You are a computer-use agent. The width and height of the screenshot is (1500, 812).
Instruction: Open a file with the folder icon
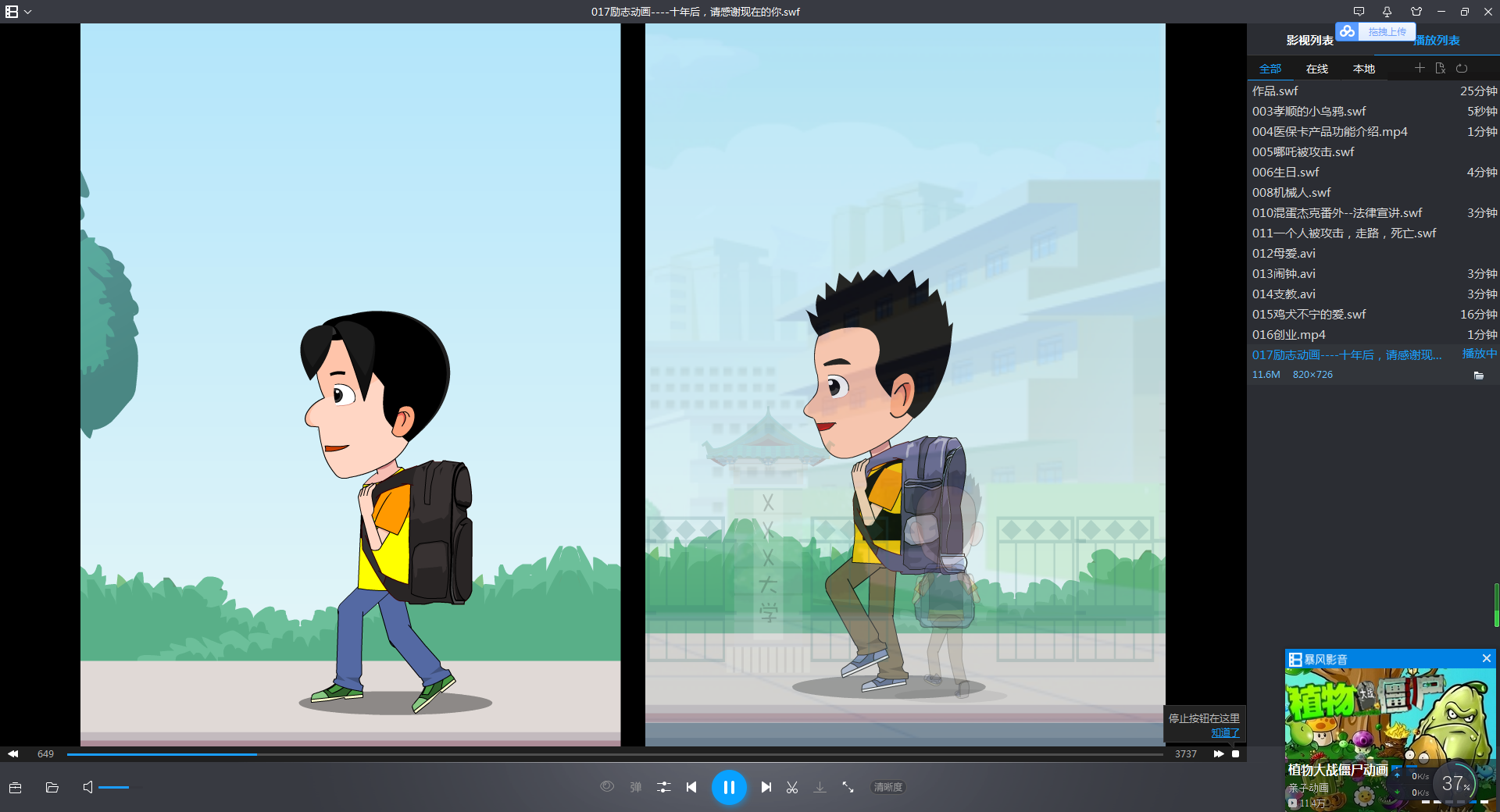point(52,787)
